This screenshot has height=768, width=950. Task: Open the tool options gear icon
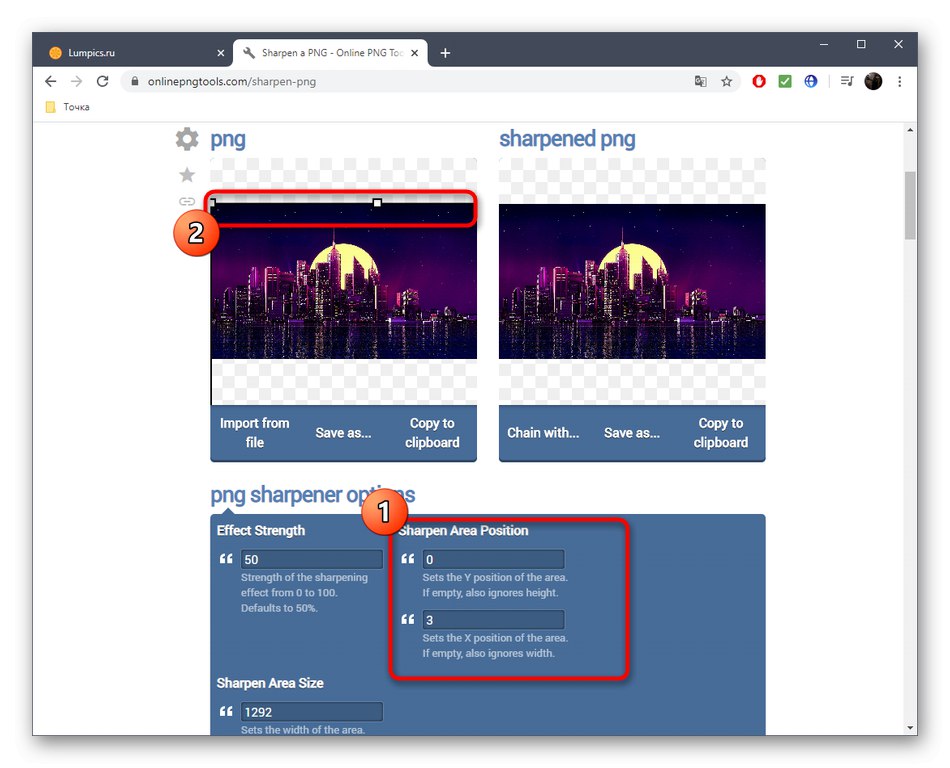click(186, 139)
